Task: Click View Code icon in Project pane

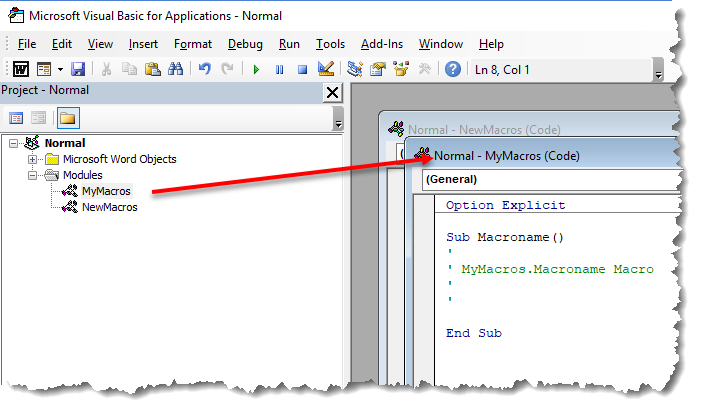Action: tap(16, 118)
